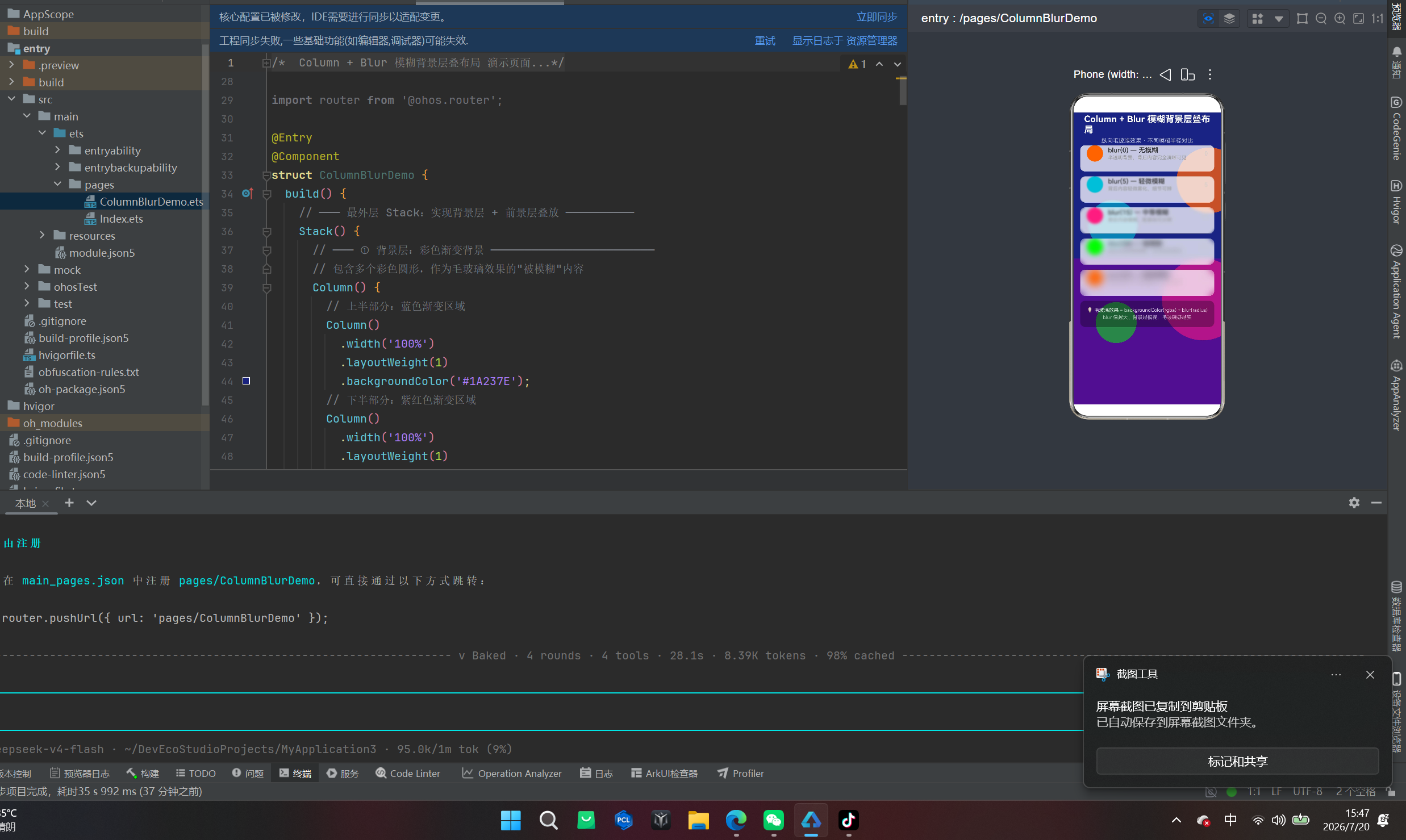
Task: Click the override gutter icon on line 34
Action: coord(247,194)
